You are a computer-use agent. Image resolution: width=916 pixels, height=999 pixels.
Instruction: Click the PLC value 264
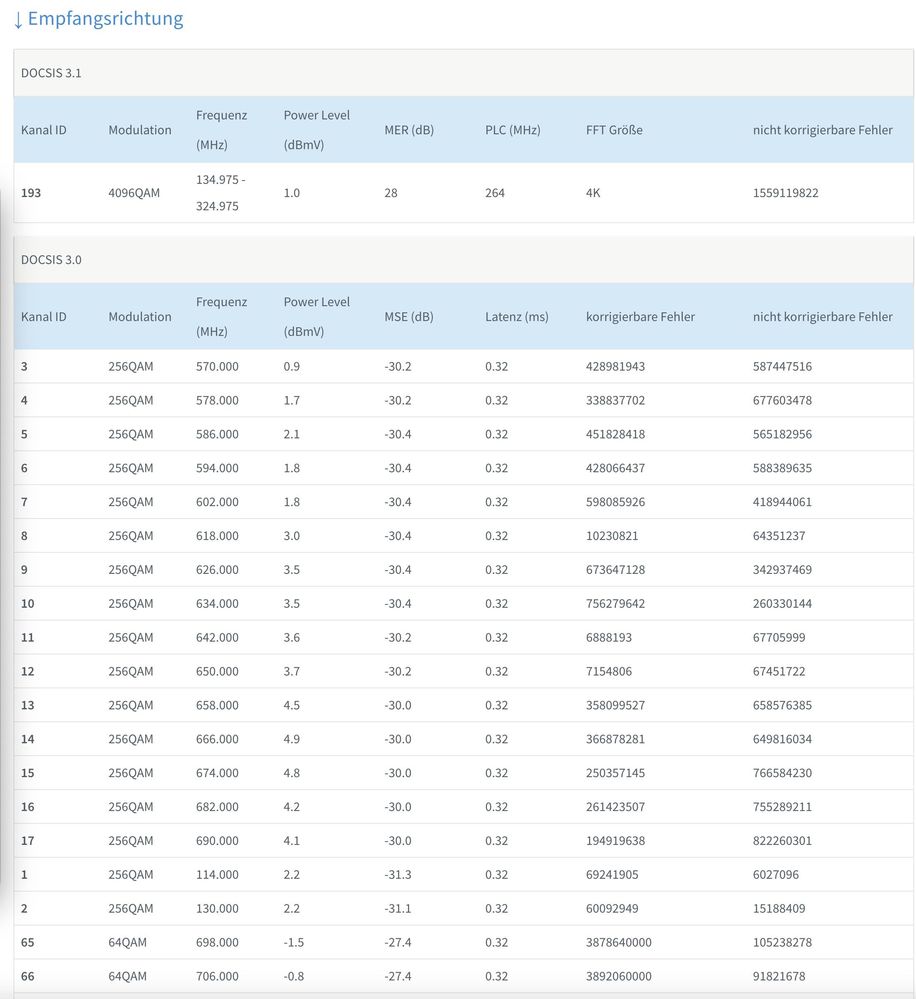[495, 193]
